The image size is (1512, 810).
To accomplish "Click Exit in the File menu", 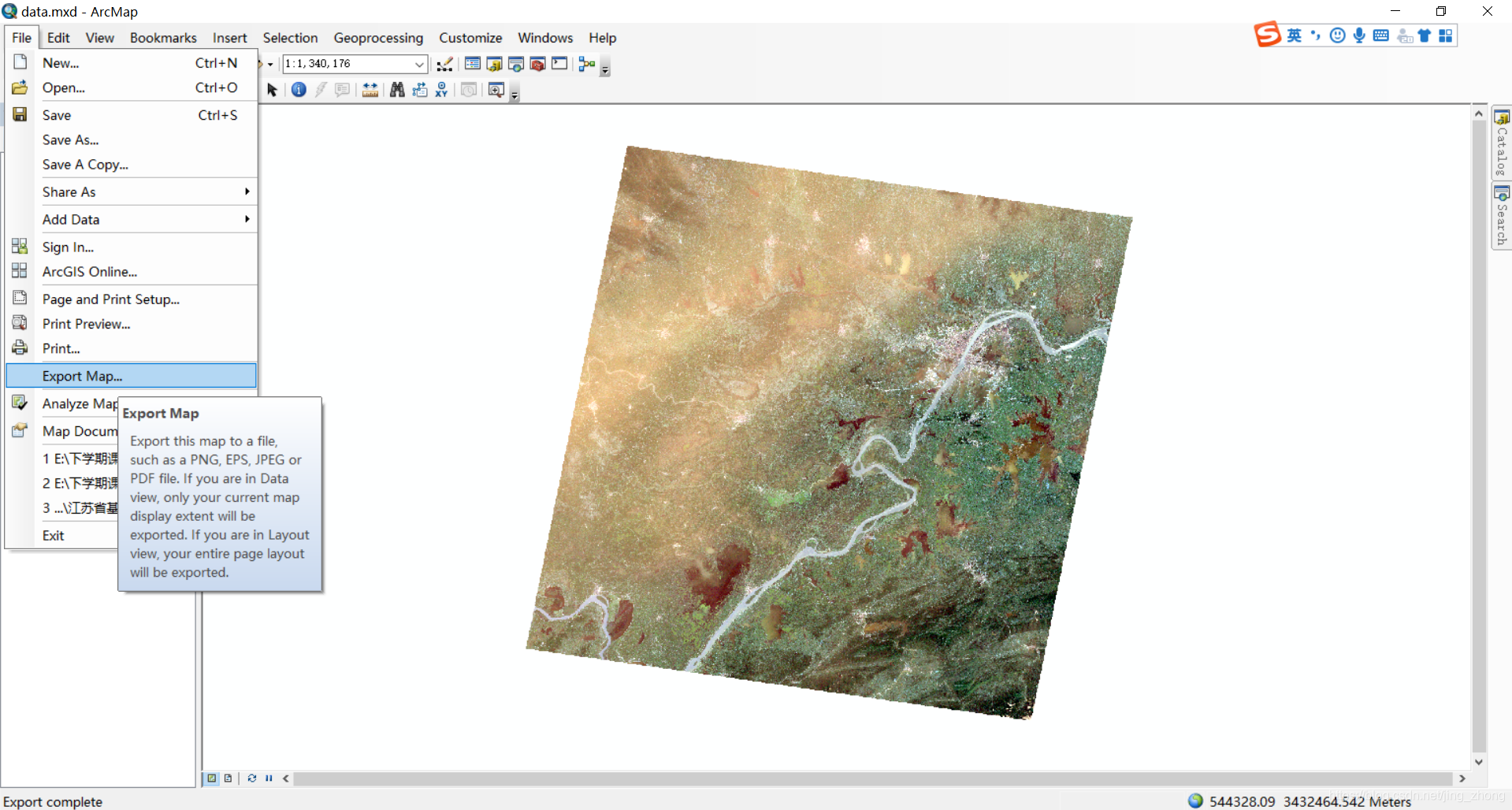I will click(x=61, y=536).
